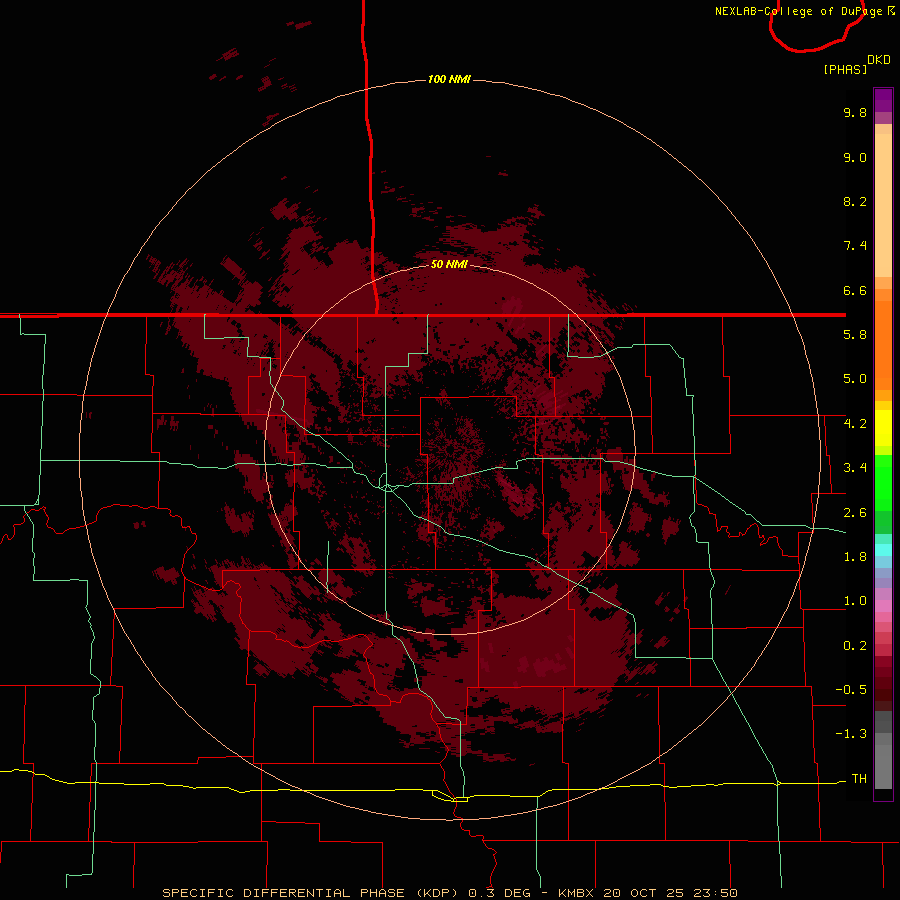The image size is (900, 900).
Task: Click the 6.6 value on color scale
Action: (x=855, y=290)
